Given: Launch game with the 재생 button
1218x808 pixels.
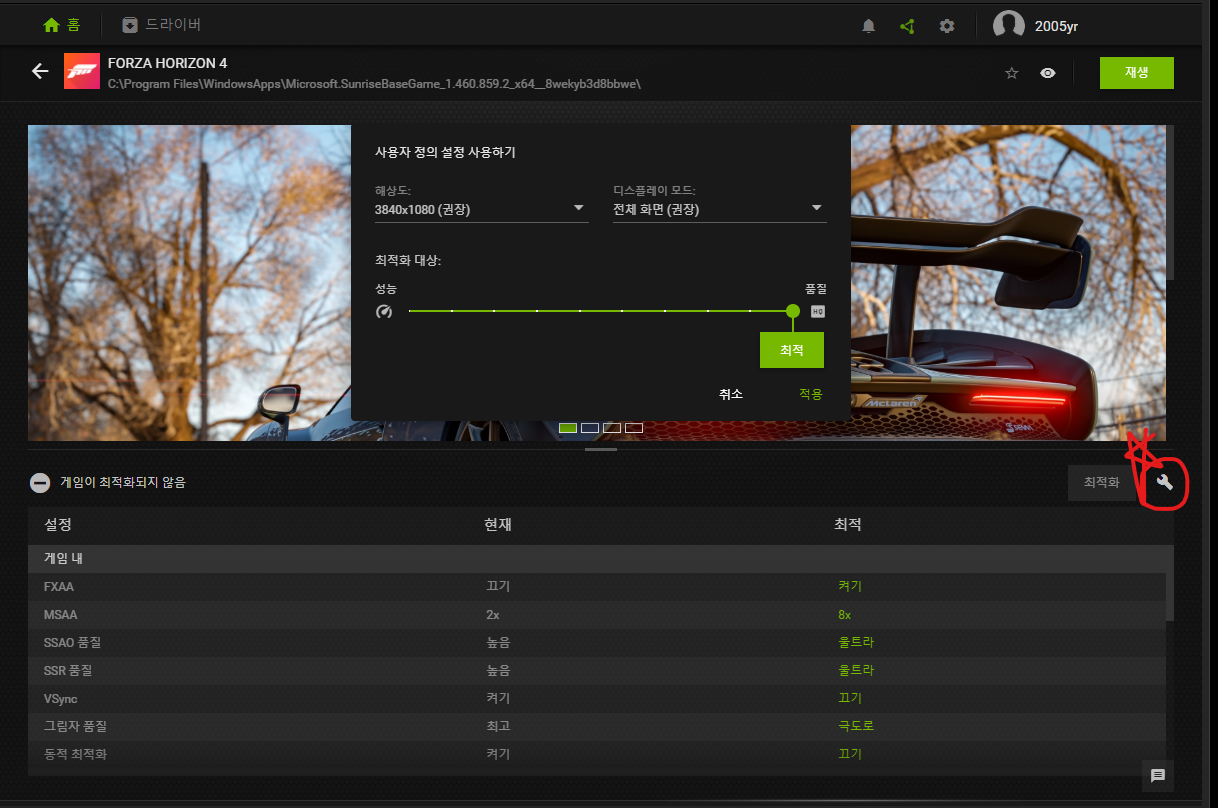Looking at the screenshot, I should point(1136,72).
